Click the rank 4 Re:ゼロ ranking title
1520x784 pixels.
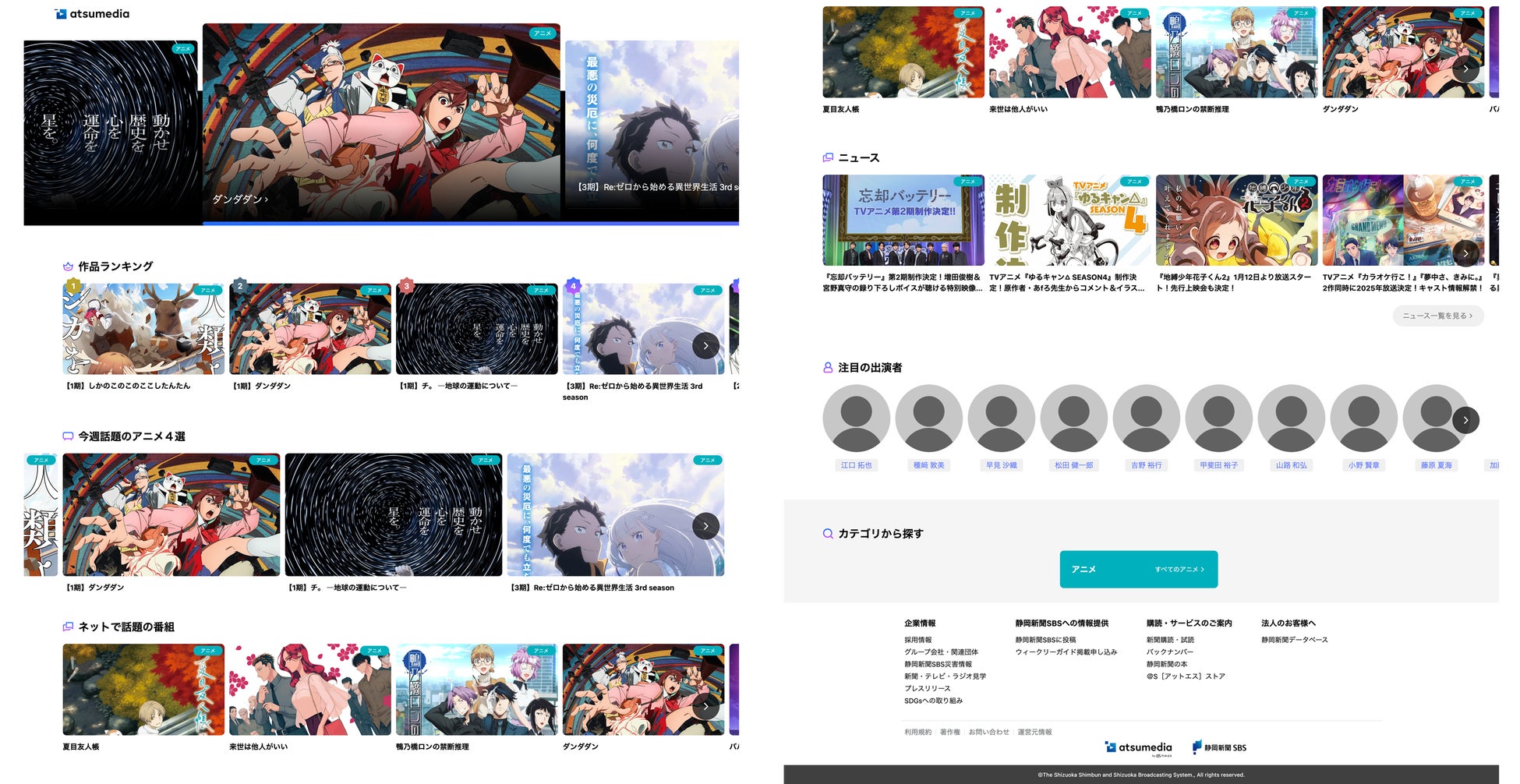[x=632, y=391]
